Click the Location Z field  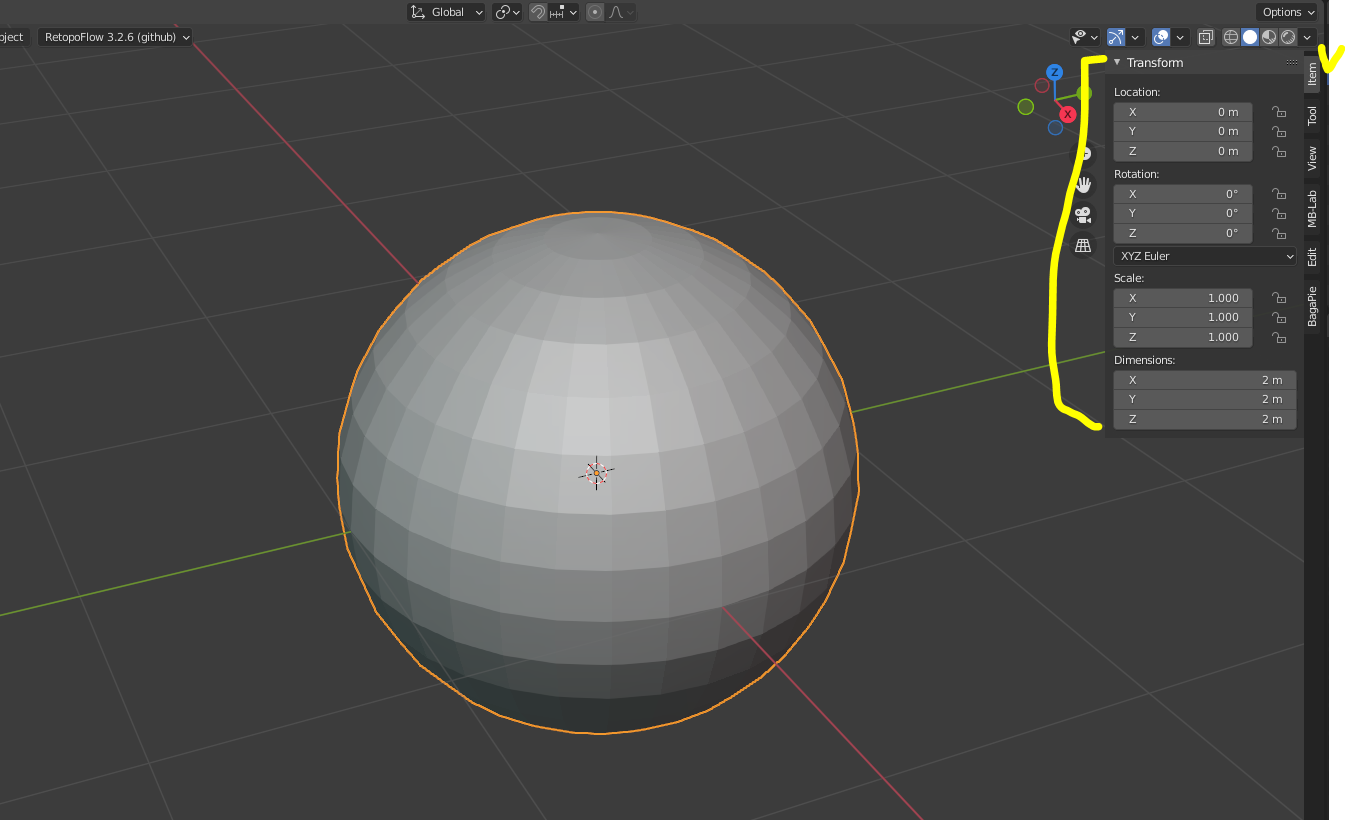click(1183, 151)
